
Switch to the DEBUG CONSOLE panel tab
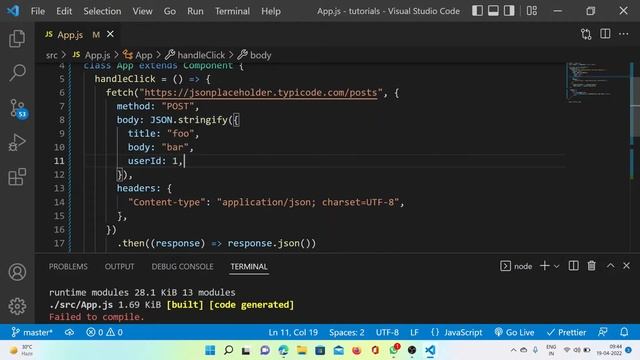182,267
